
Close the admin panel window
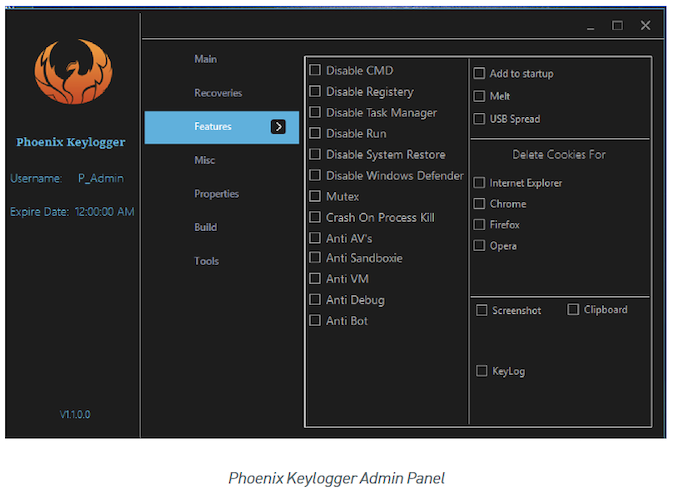coord(645,26)
